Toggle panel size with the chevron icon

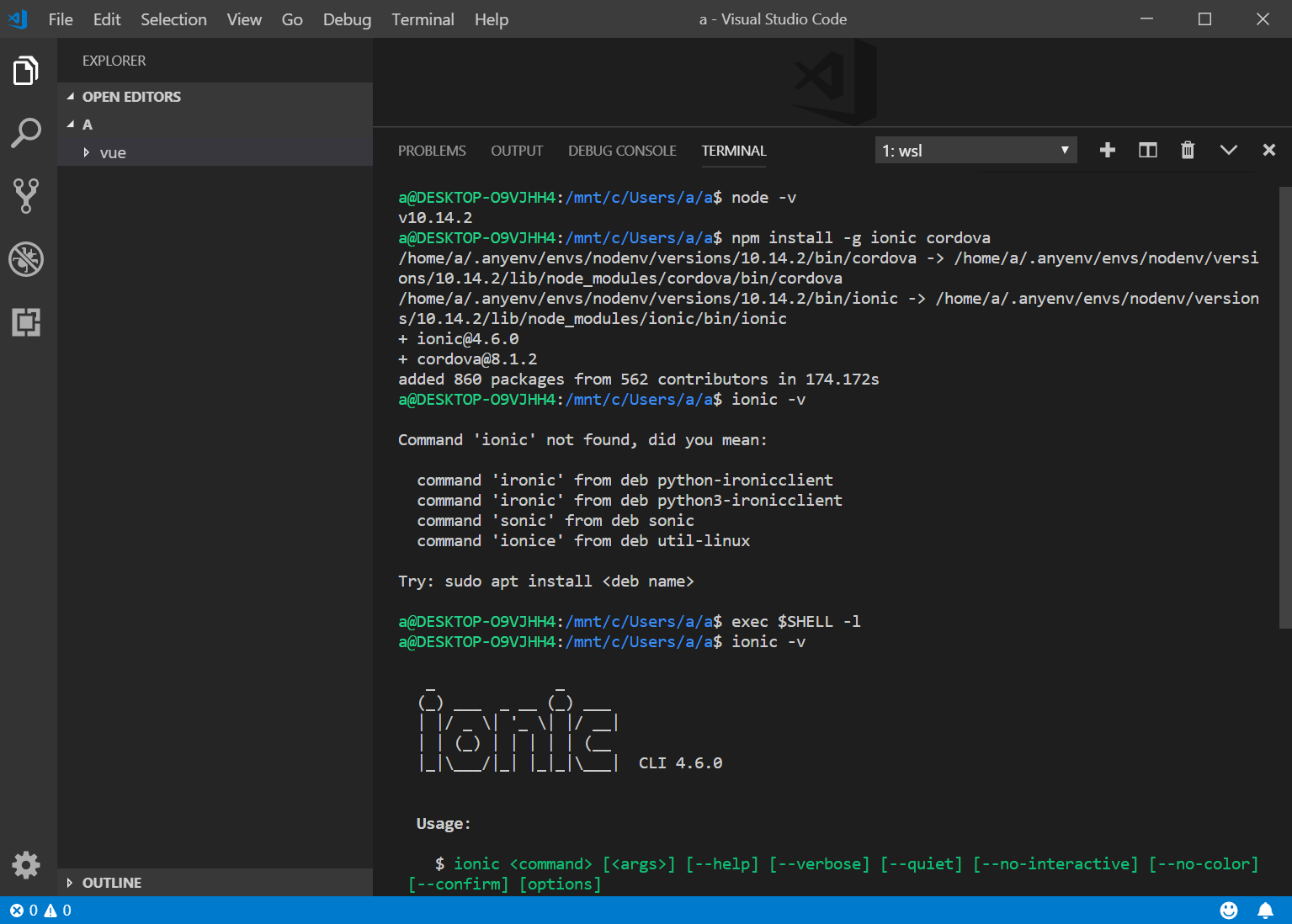coord(1229,151)
